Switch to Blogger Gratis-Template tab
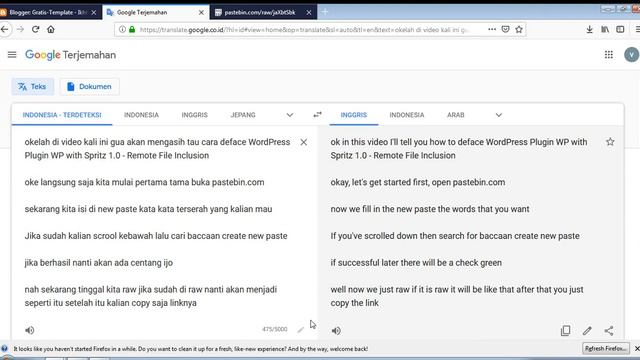This screenshot has width=640, height=360. (46, 12)
